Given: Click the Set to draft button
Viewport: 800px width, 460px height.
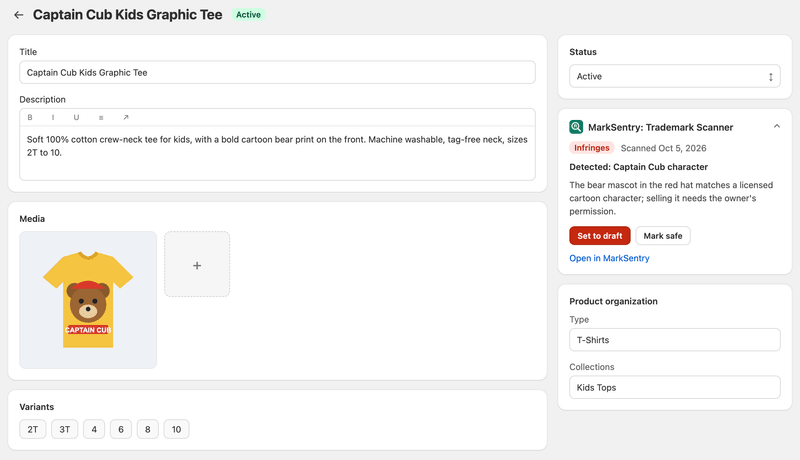Looking at the screenshot, I should (599, 236).
